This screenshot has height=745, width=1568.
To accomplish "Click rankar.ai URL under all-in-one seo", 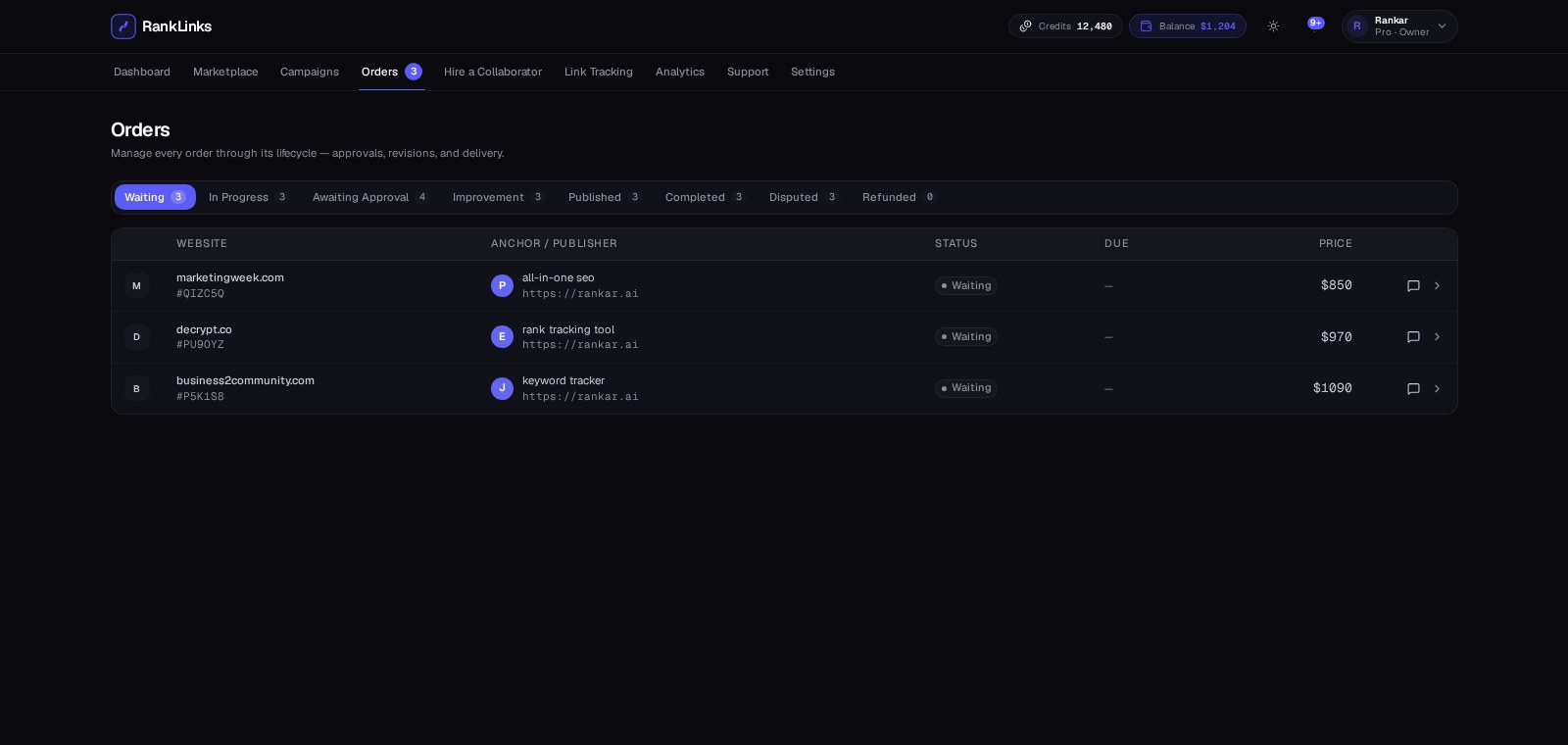I will (580, 293).
